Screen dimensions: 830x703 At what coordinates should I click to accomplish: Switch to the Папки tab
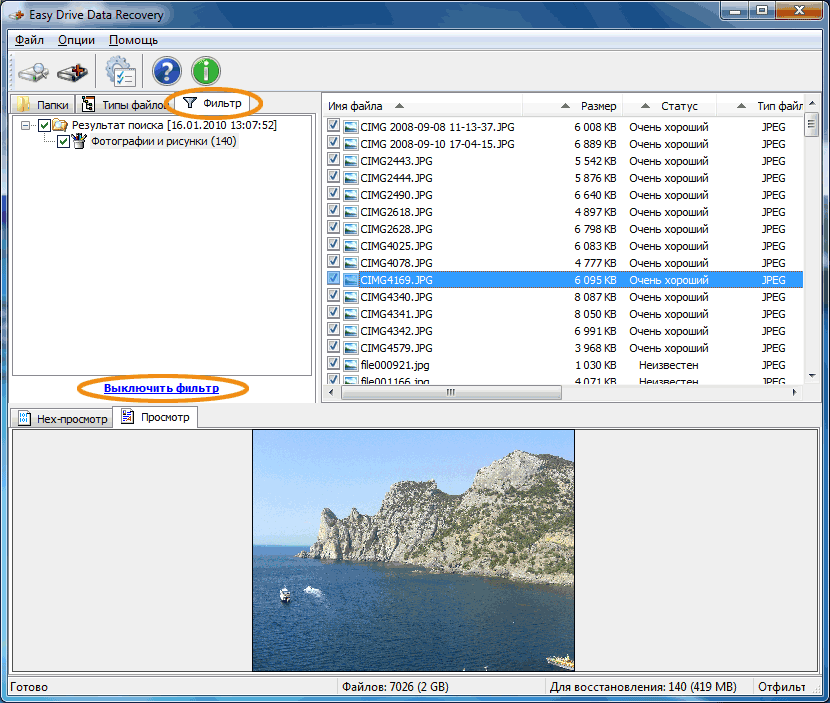coord(43,105)
